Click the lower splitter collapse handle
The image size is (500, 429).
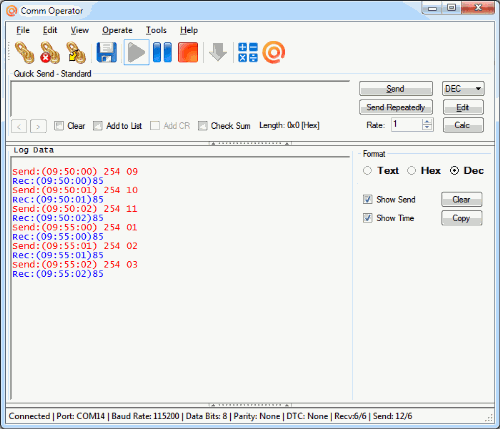tap(250, 405)
